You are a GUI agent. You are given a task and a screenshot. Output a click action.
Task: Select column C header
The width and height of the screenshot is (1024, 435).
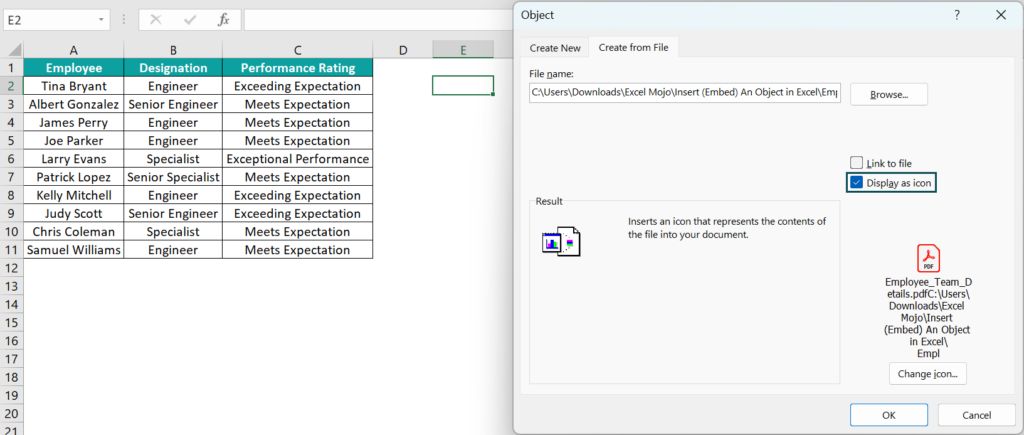pos(298,50)
